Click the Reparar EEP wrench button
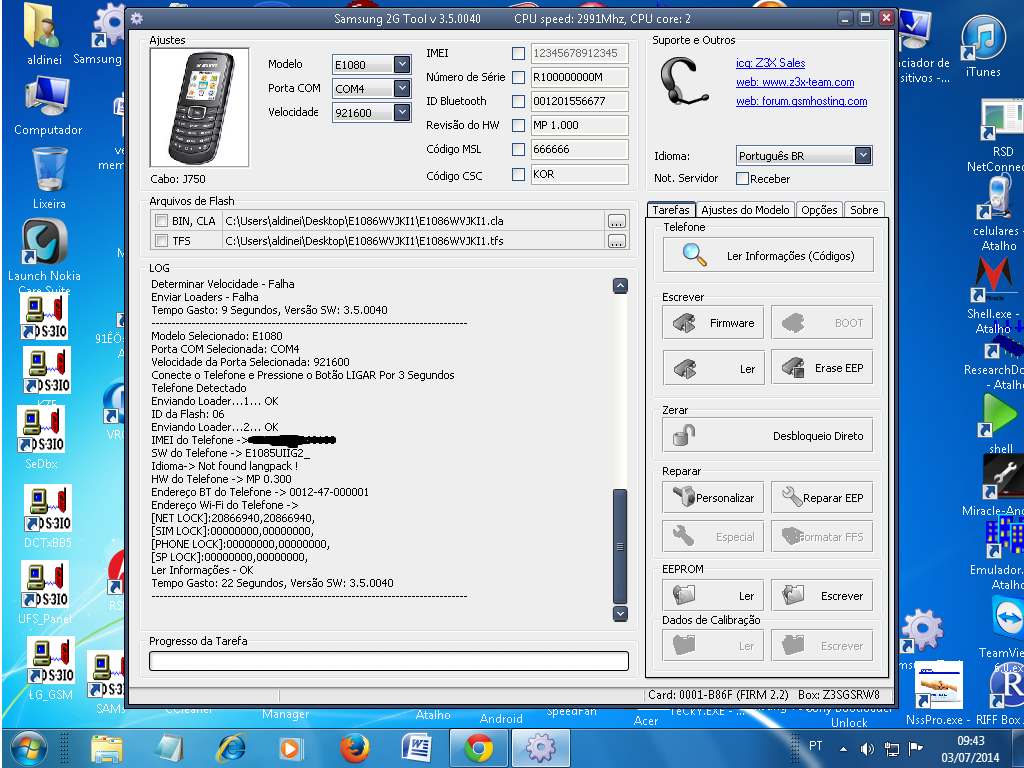This screenshot has width=1024, height=768. pyautogui.click(x=822, y=498)
